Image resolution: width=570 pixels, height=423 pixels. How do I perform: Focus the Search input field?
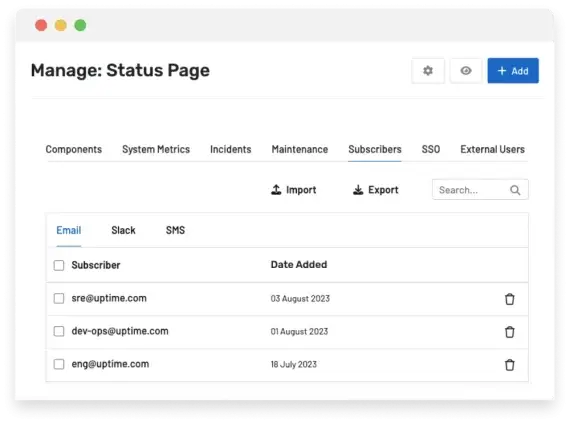(480, 190)
